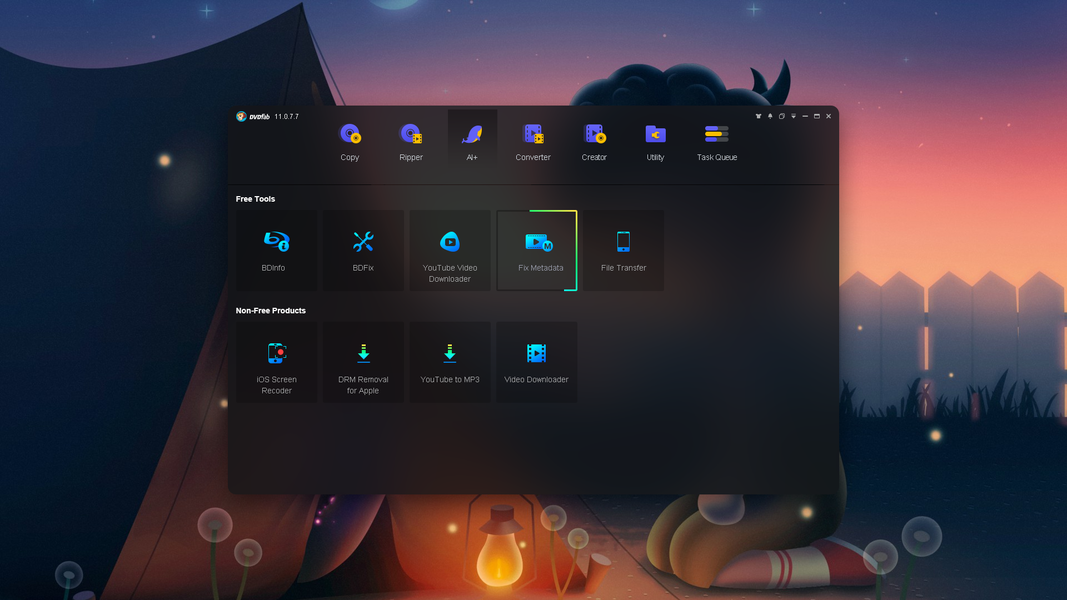The image size is (1067, 600).
Task: Click the DVDFab logo in the title bar
Action: tap(253, 116)
